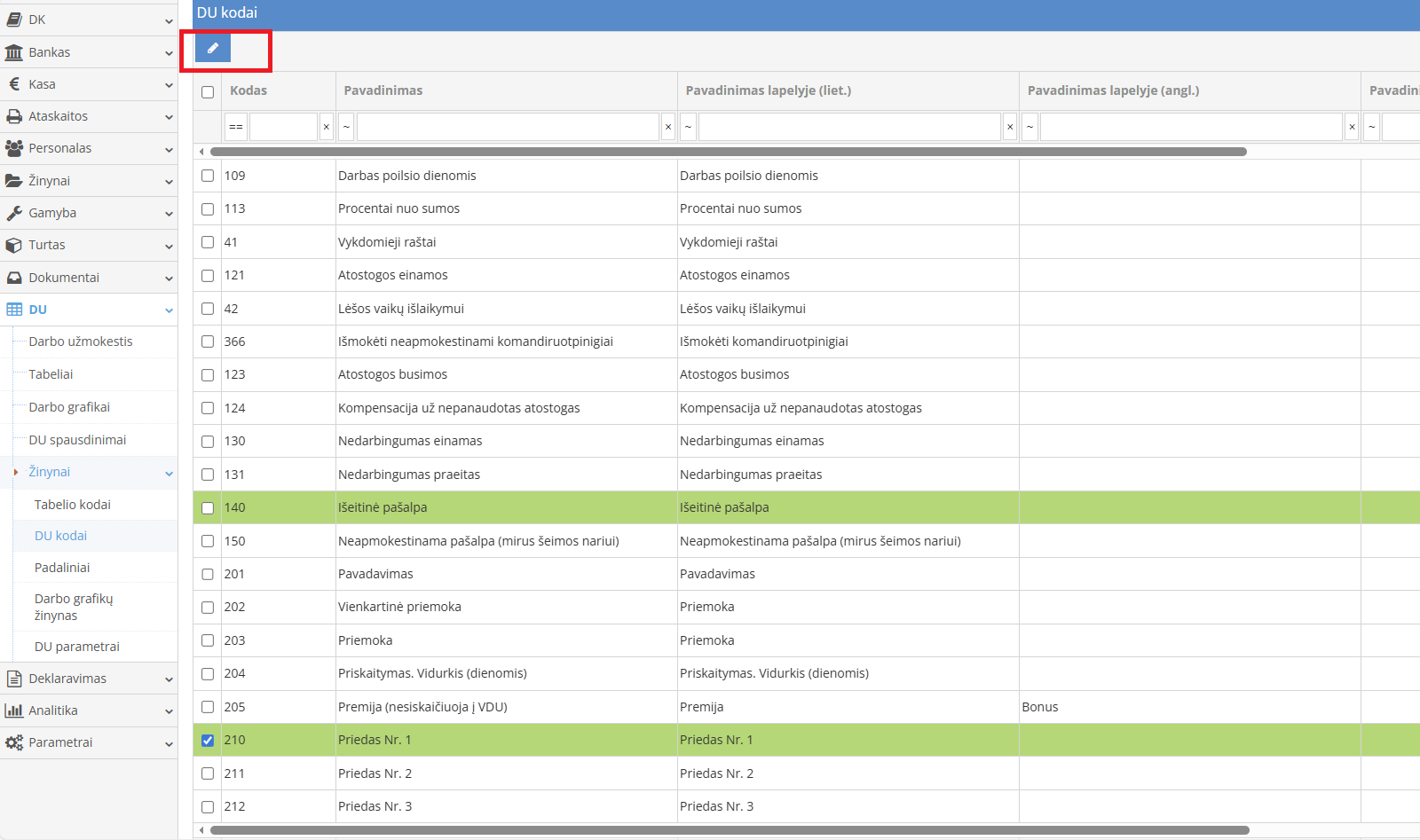Screen dimensions: 1420x840
Task: Open the Darbo užmokestis link
Action: point(81,341)
